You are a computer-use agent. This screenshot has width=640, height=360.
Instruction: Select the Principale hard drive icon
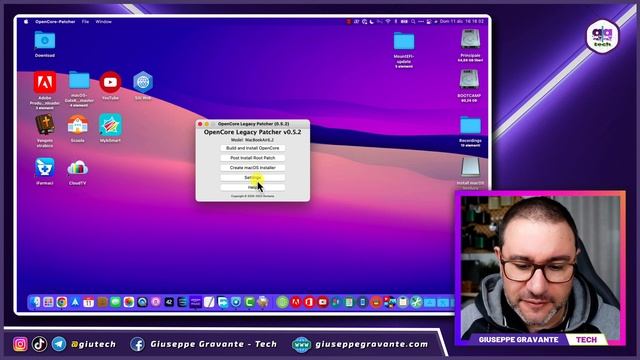[470, 40]
